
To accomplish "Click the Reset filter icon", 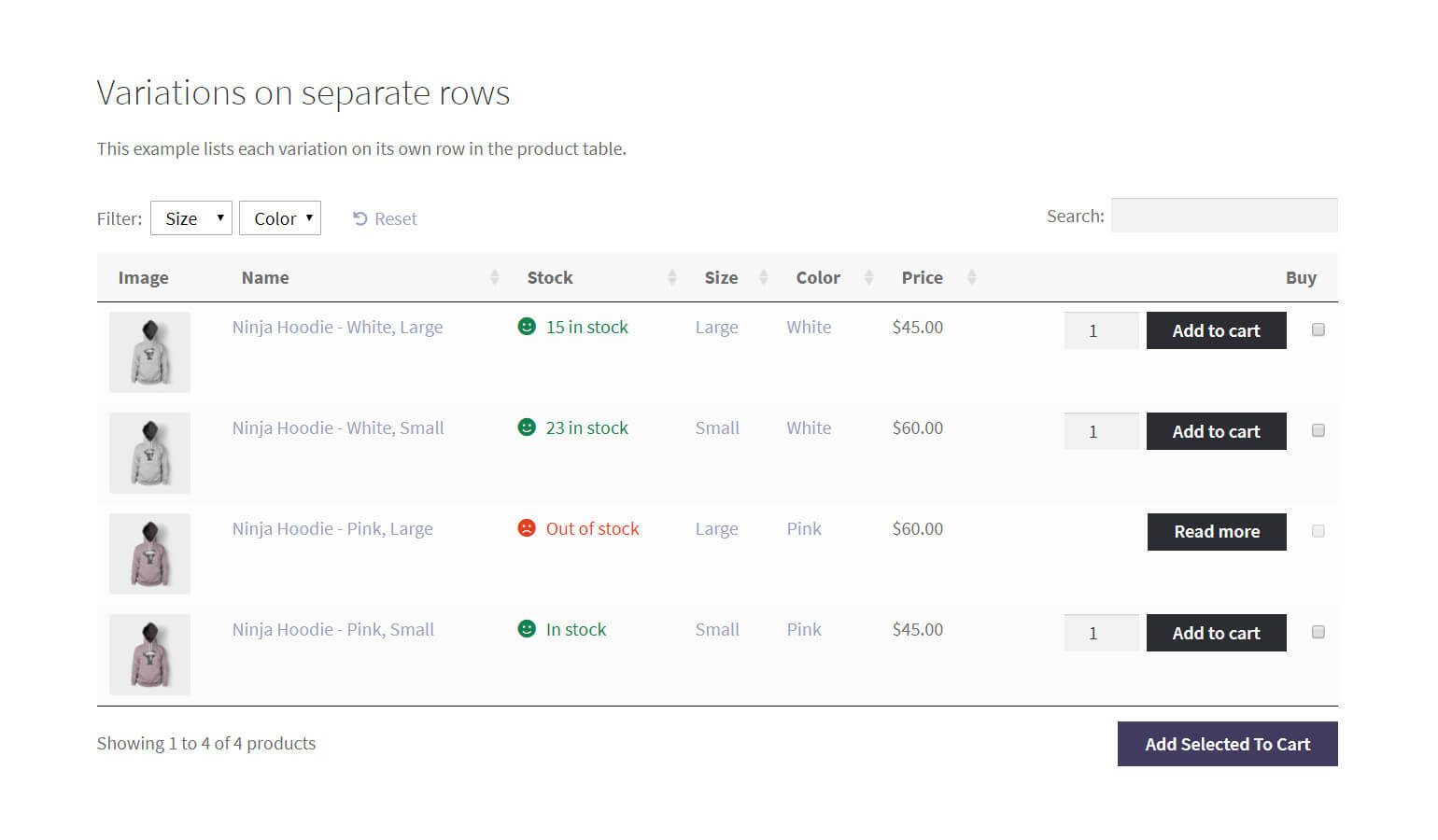I will [x=359, y=218].
